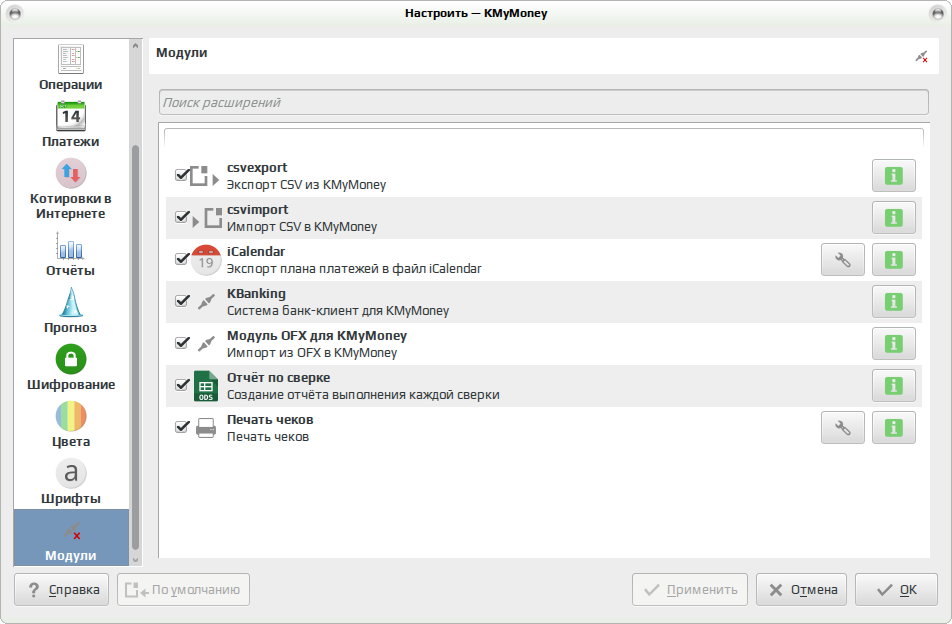
Task: Disable the csvexport plugin checkbox
Action: (x=182, y=175)
